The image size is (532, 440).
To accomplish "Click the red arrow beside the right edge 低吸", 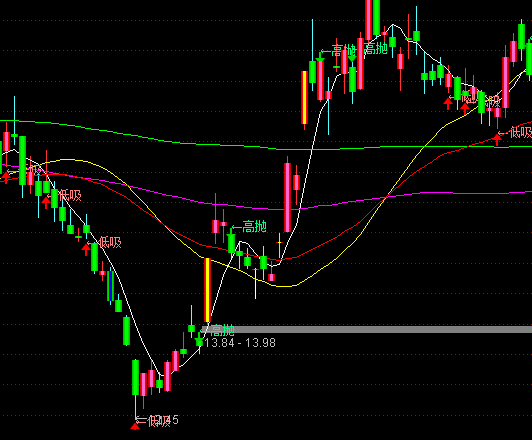I will [497, 139].
